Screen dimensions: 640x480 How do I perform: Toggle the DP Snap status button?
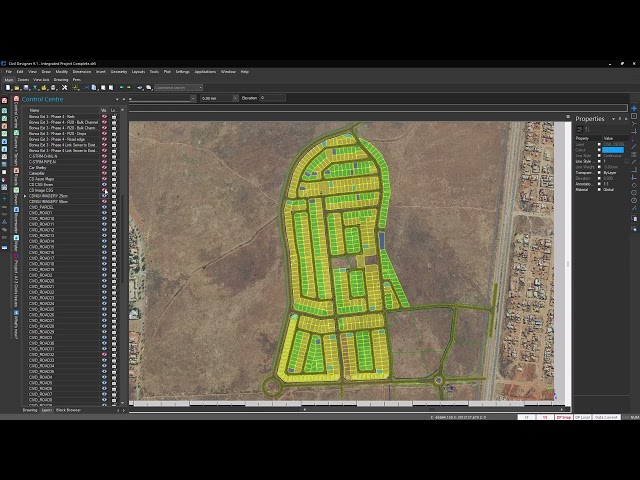(x=563, y=417)
